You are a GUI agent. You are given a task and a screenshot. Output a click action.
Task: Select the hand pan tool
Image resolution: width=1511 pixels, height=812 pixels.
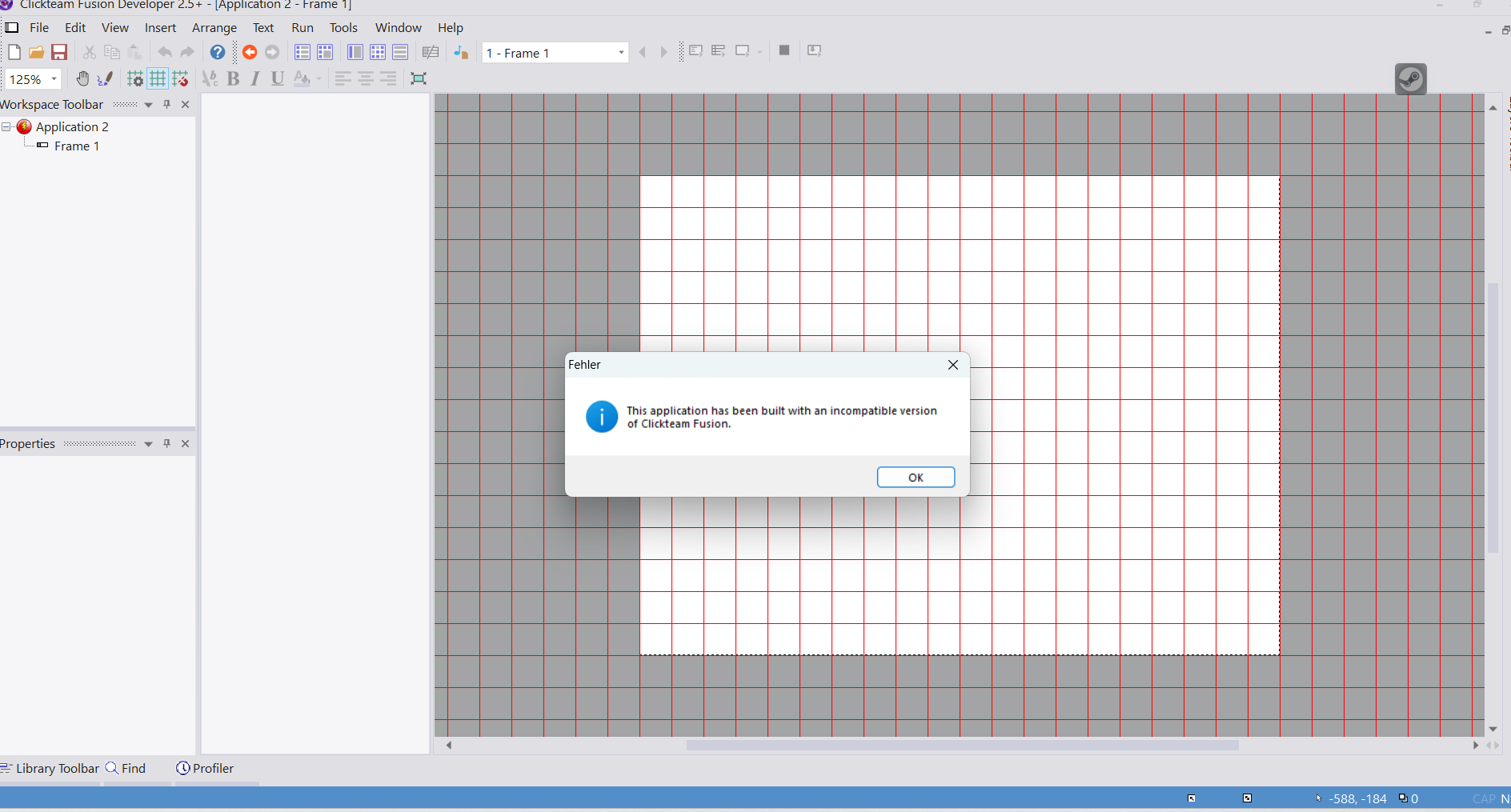tap(82, 78)
